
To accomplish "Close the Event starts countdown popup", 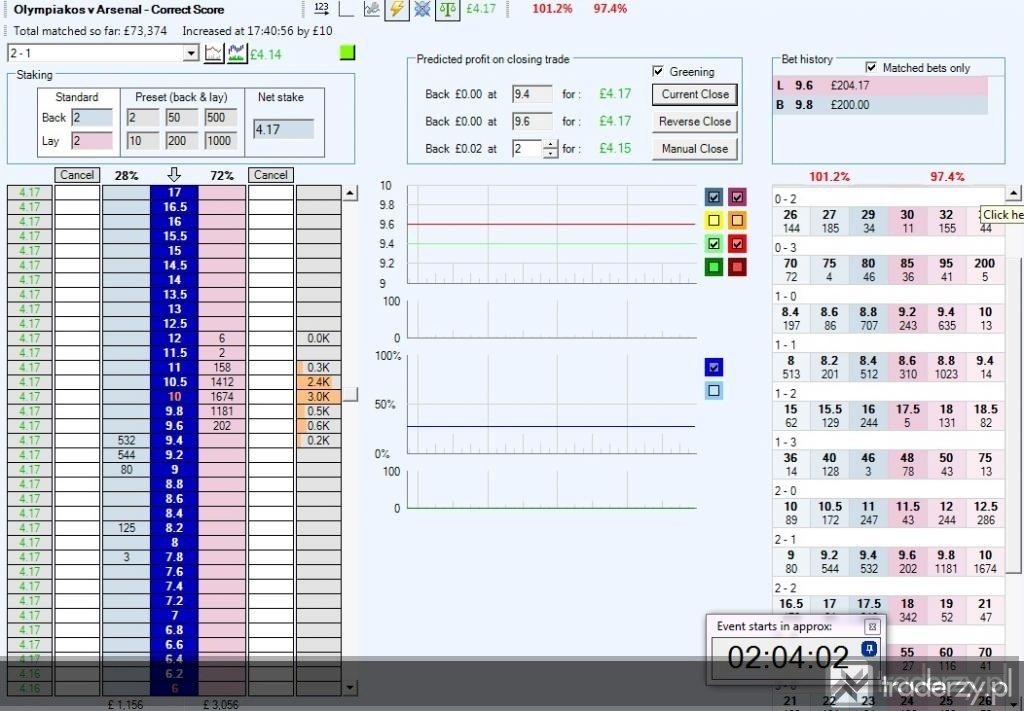I will point(872,627).
